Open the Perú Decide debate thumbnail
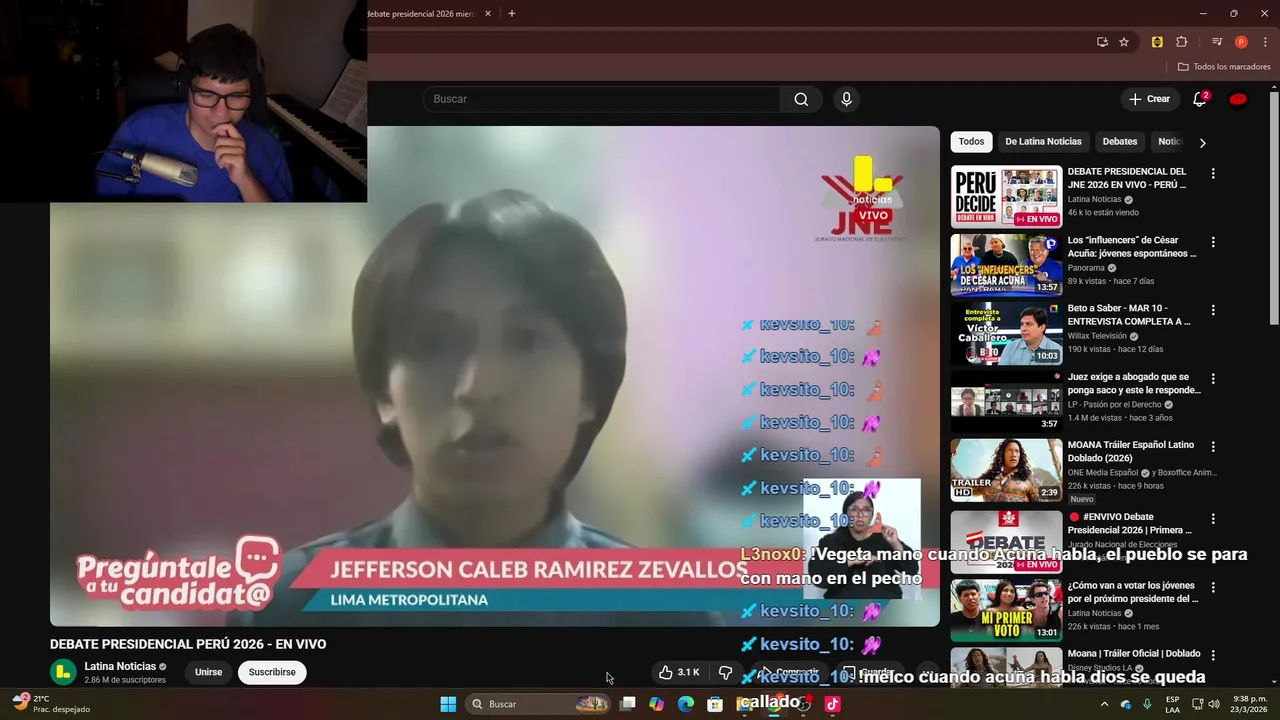 pyautogui.click(x=1006, y=197)
